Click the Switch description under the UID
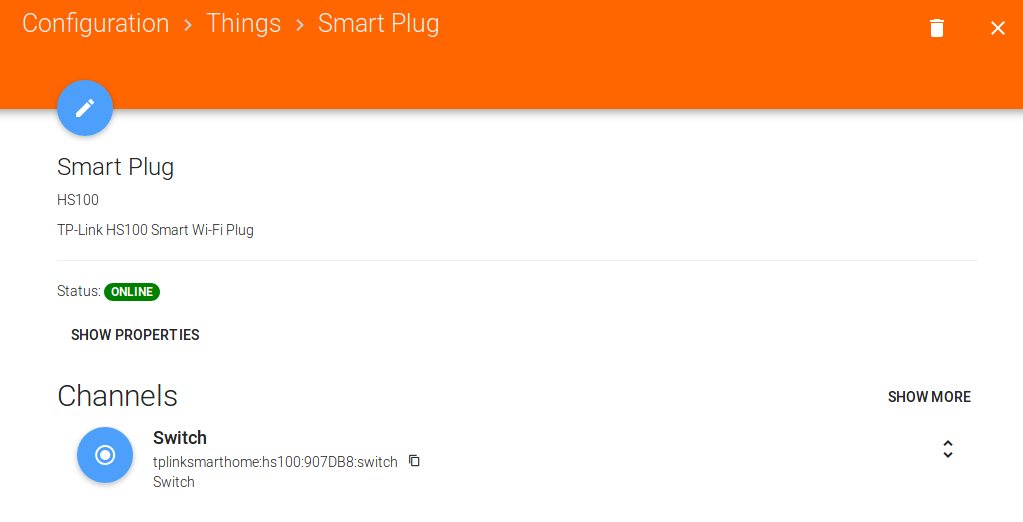1023x522 pixels. [x=174, y=482]
